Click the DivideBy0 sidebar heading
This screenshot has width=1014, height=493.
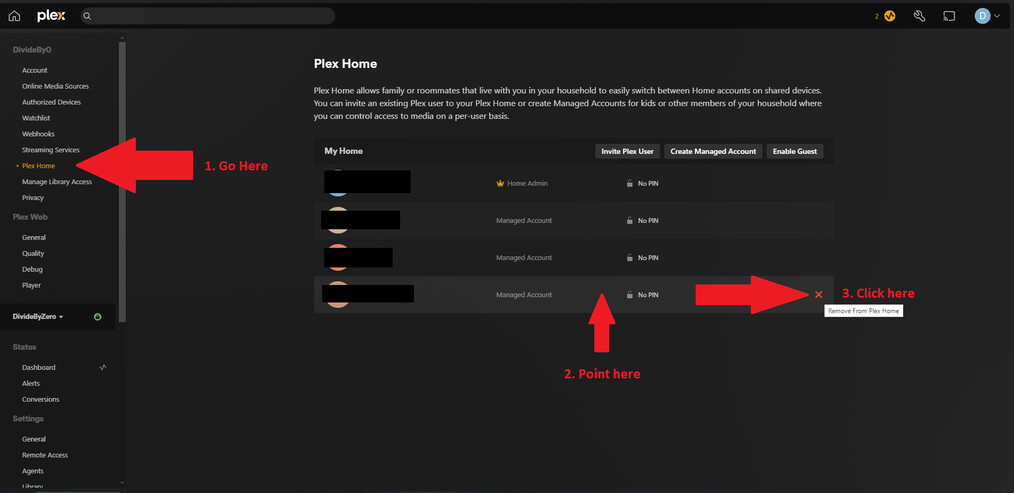pos(32,50)
